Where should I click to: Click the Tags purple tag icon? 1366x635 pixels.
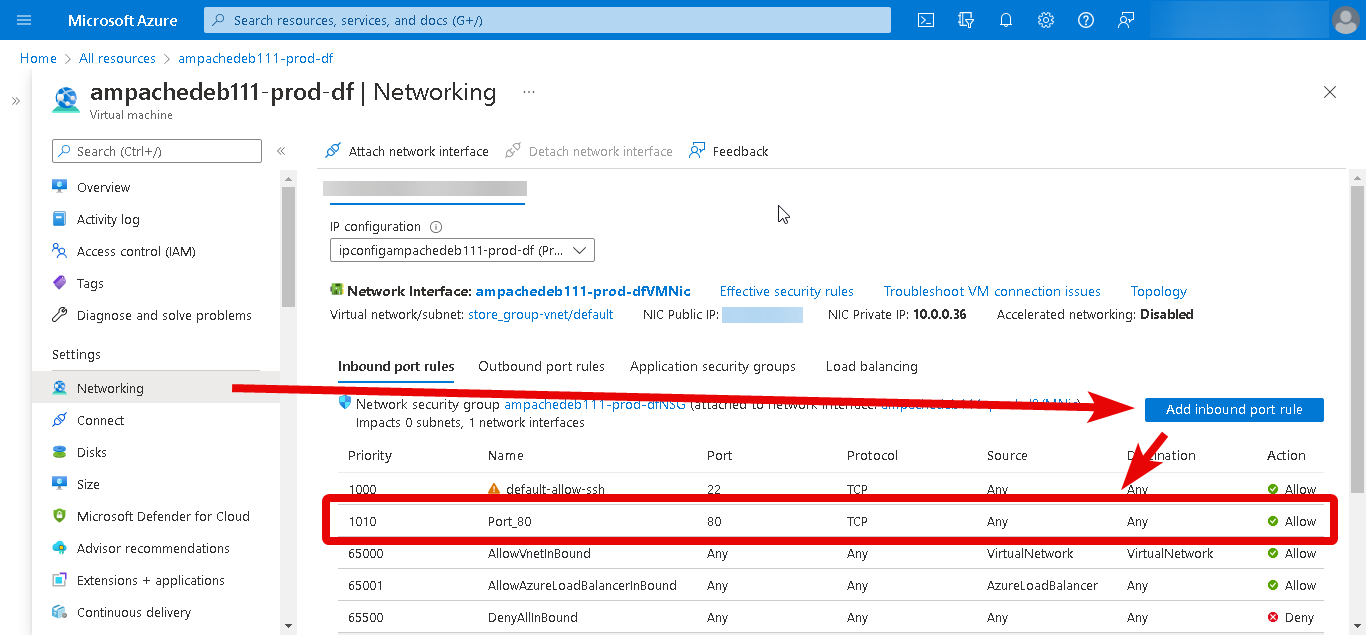(60, 283)
